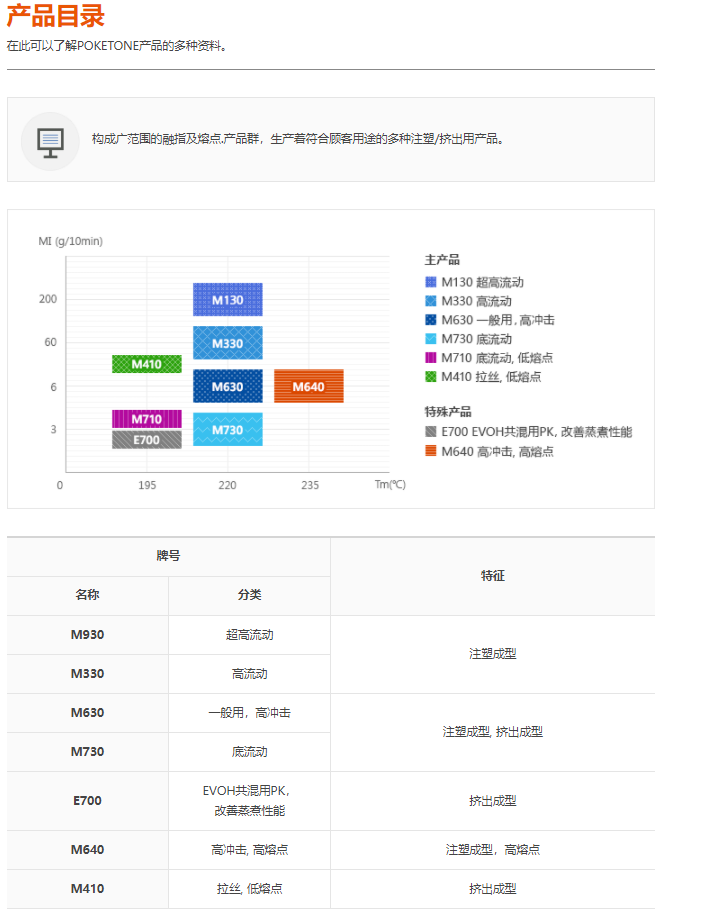
Task: Select the M330 block in the chart
Action: [x=227, y=343]
